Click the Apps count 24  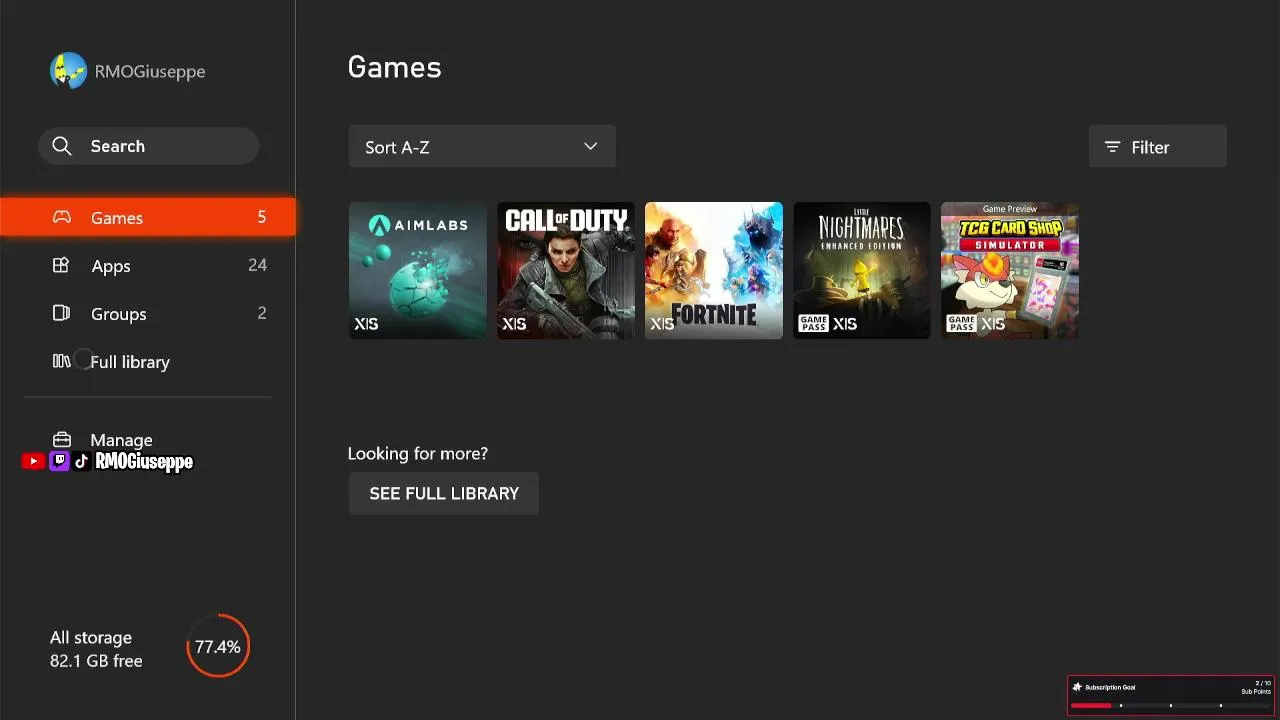coord(258,265)
